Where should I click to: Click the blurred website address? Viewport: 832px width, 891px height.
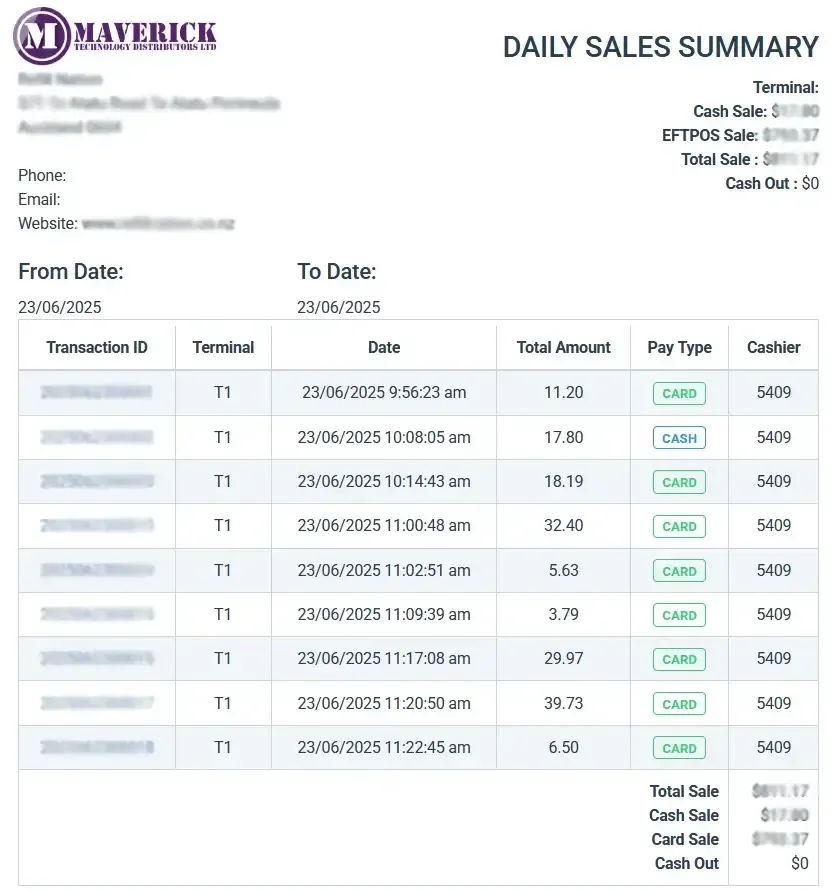[x=158, y=224]
